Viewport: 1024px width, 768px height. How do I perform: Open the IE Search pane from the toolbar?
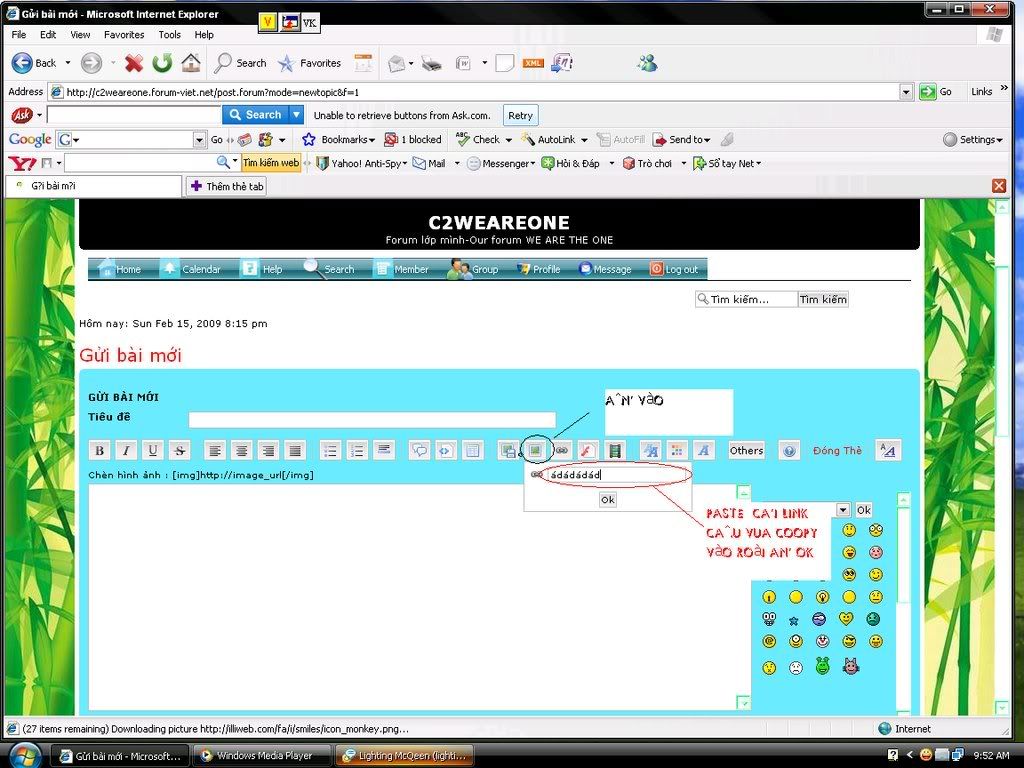tap(240, 63)
